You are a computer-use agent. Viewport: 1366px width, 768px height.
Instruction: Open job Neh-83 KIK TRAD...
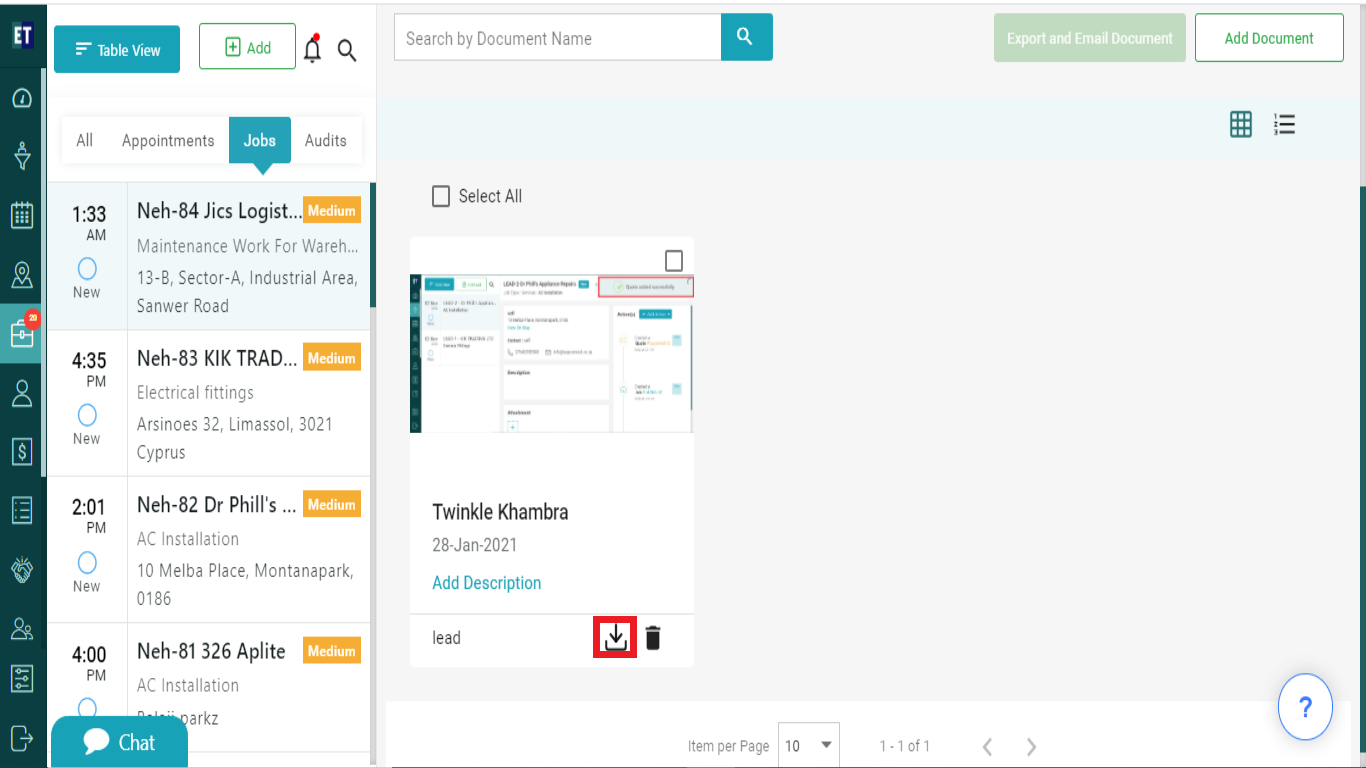pyautogui.click(x=209, y=404)
